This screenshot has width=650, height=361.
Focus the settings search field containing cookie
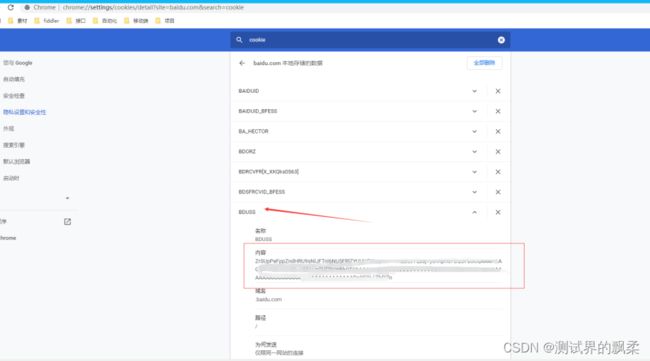tap(370, 40)
